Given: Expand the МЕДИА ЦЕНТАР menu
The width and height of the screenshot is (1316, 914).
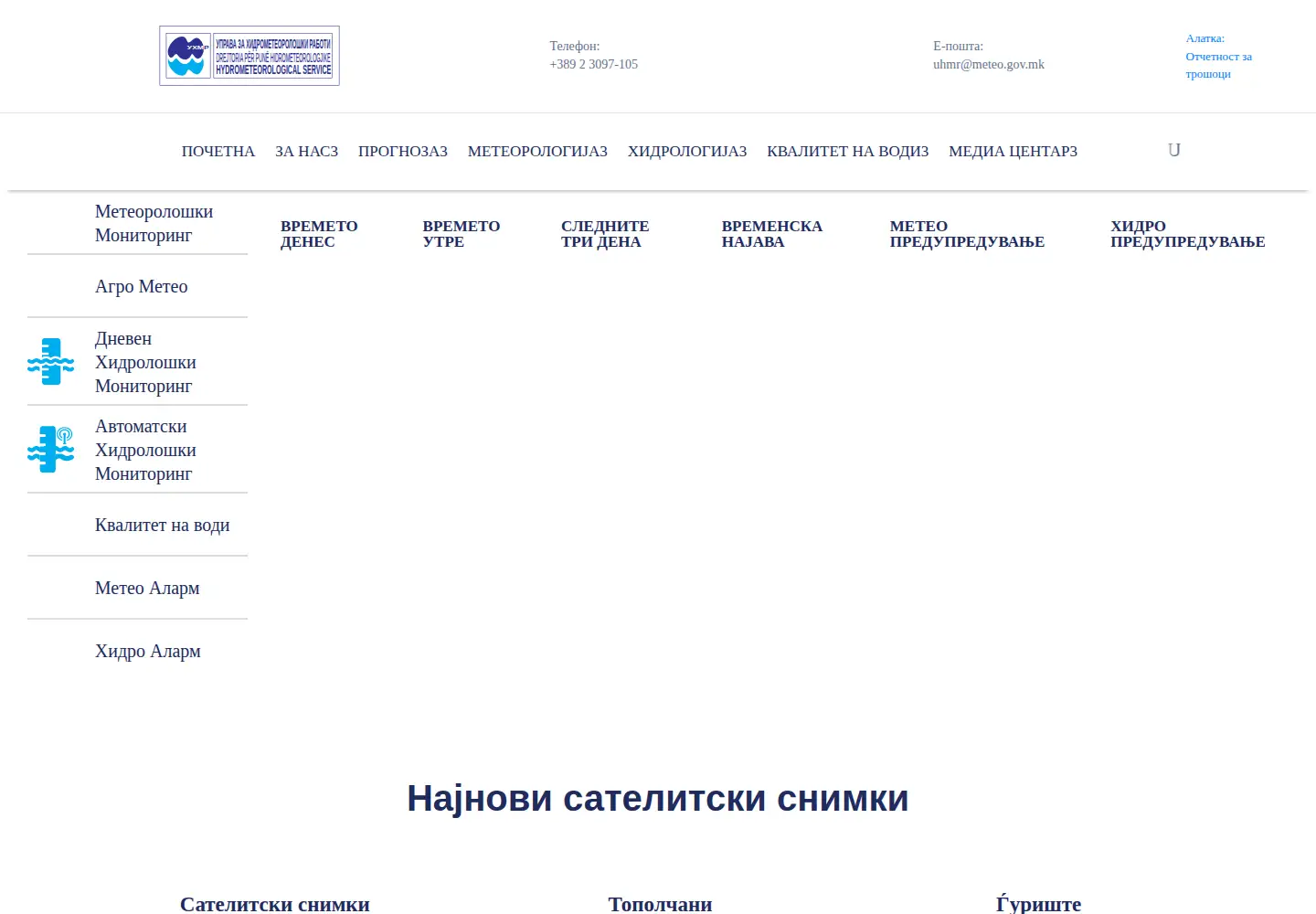Looking at the screenshot, I should (1014, 151).
